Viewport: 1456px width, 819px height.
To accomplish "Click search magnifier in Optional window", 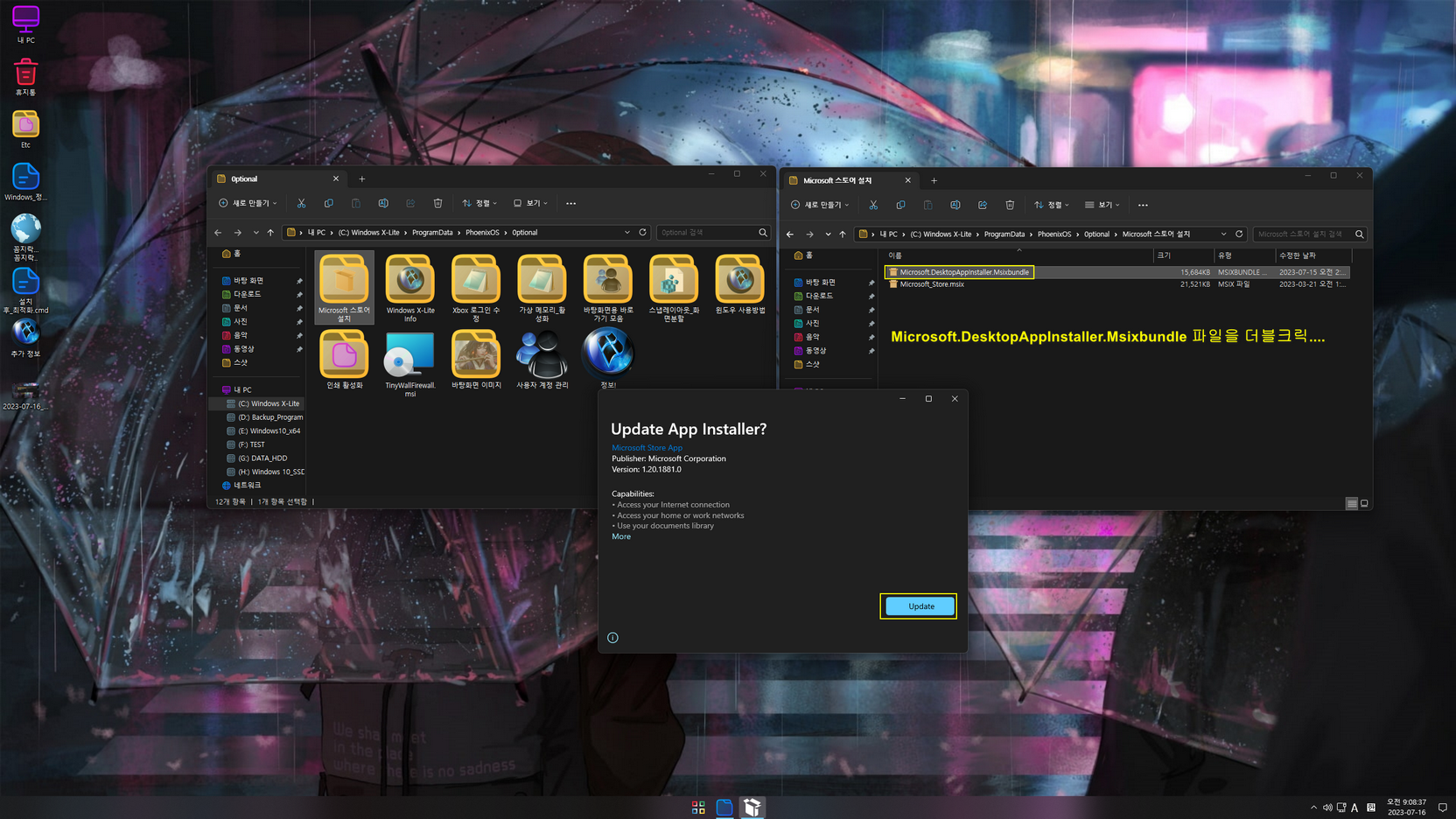I will pyautogui.click(x=763, y=233).
